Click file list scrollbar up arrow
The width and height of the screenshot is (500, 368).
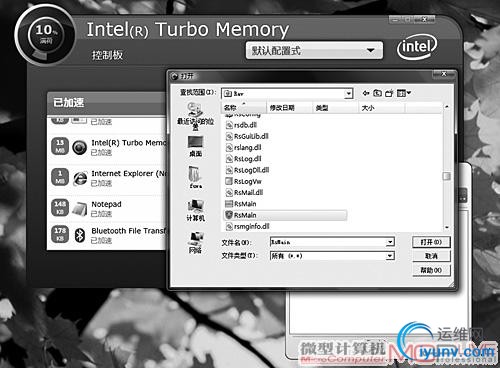447,107
